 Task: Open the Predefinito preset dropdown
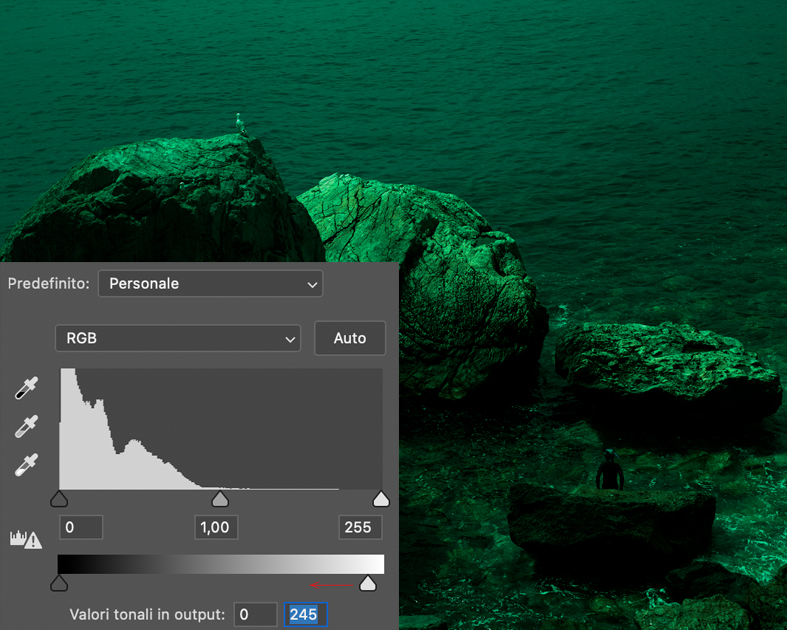tap(210, 284)
